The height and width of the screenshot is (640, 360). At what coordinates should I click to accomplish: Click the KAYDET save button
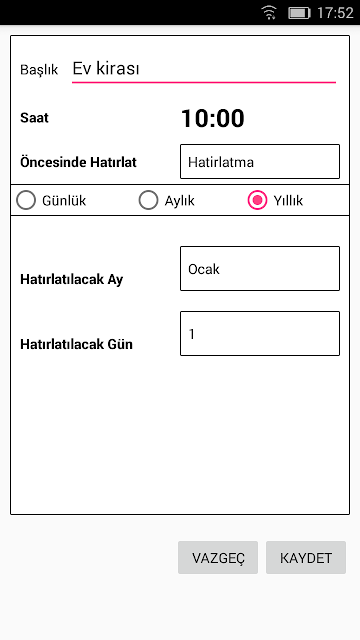click(306, 558)
